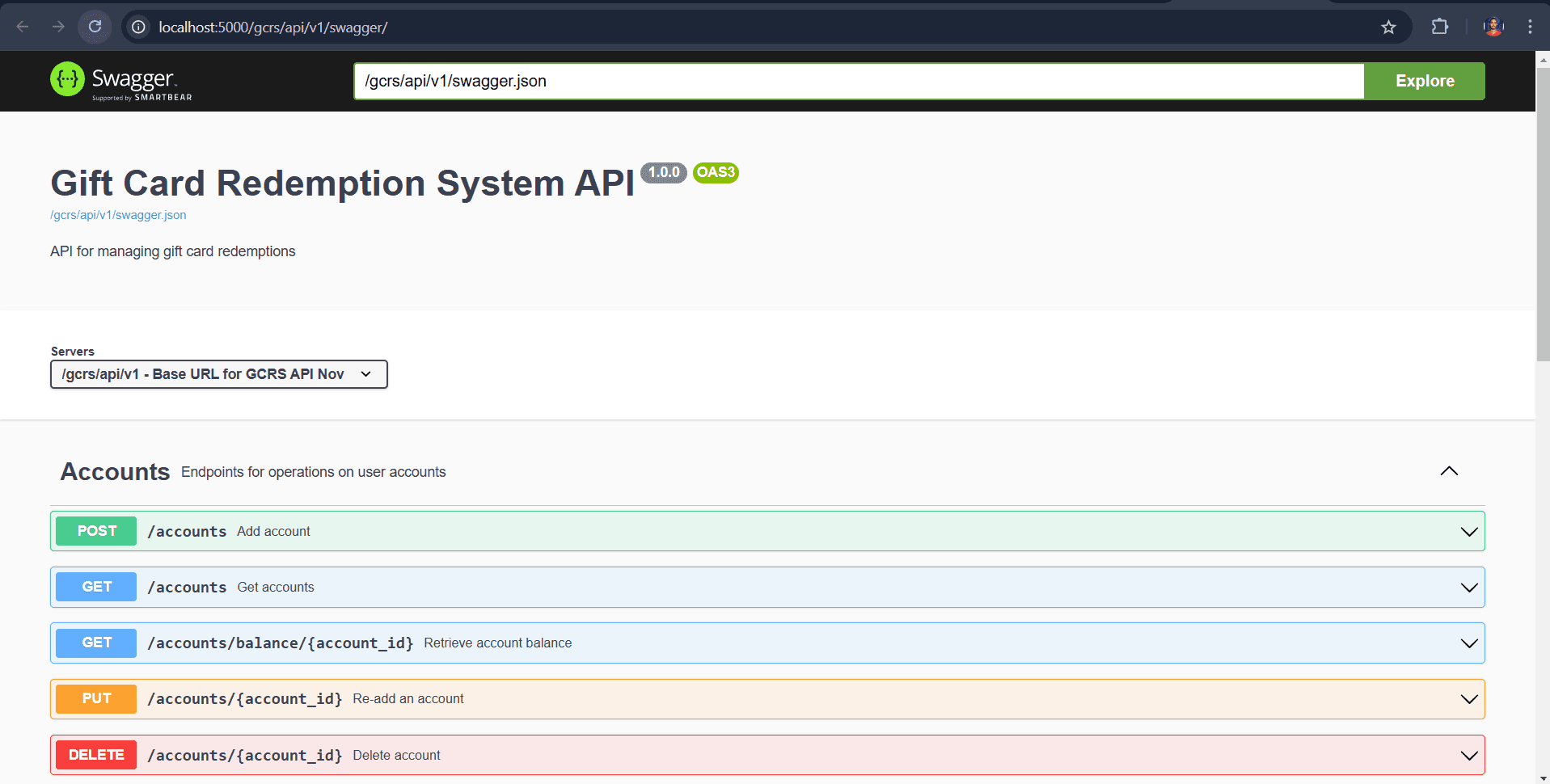Open the browser profile avatar

[x=1493, y=27]
